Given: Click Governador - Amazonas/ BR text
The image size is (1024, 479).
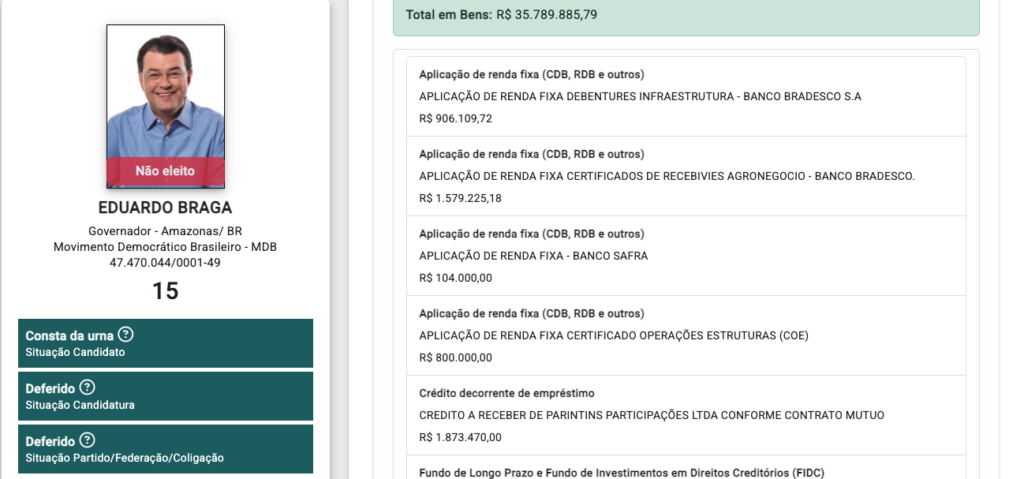Looking at the screenshot, I should (x=165, y=231).
